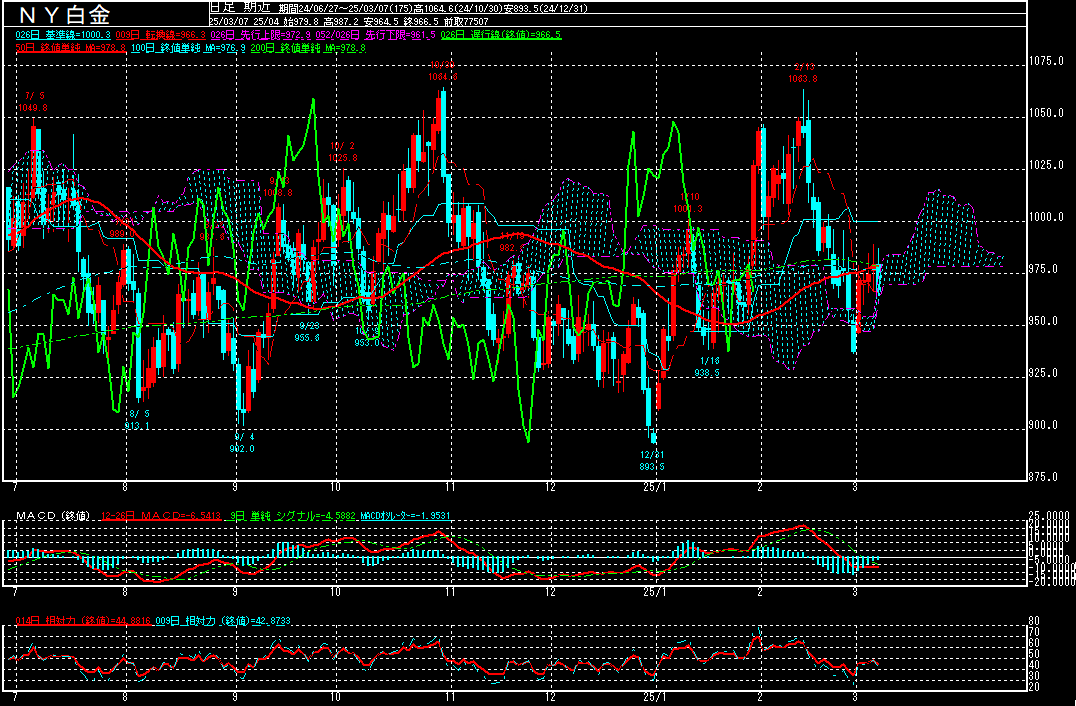1076x706 pixels.
Task: Click the 12-26日 MACD=-6.5413 legend
Action: pos(161,515)
